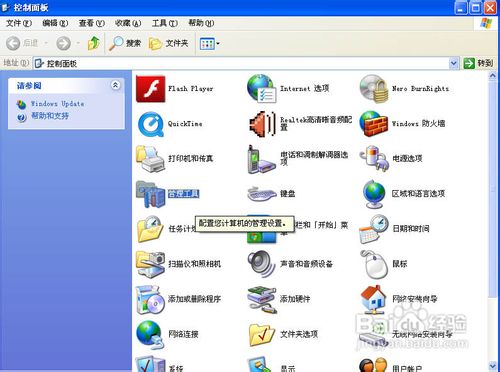Open the 声音和音频设备 speaker icon
Screen dimensions: 500x372
[x=261, y=264]
